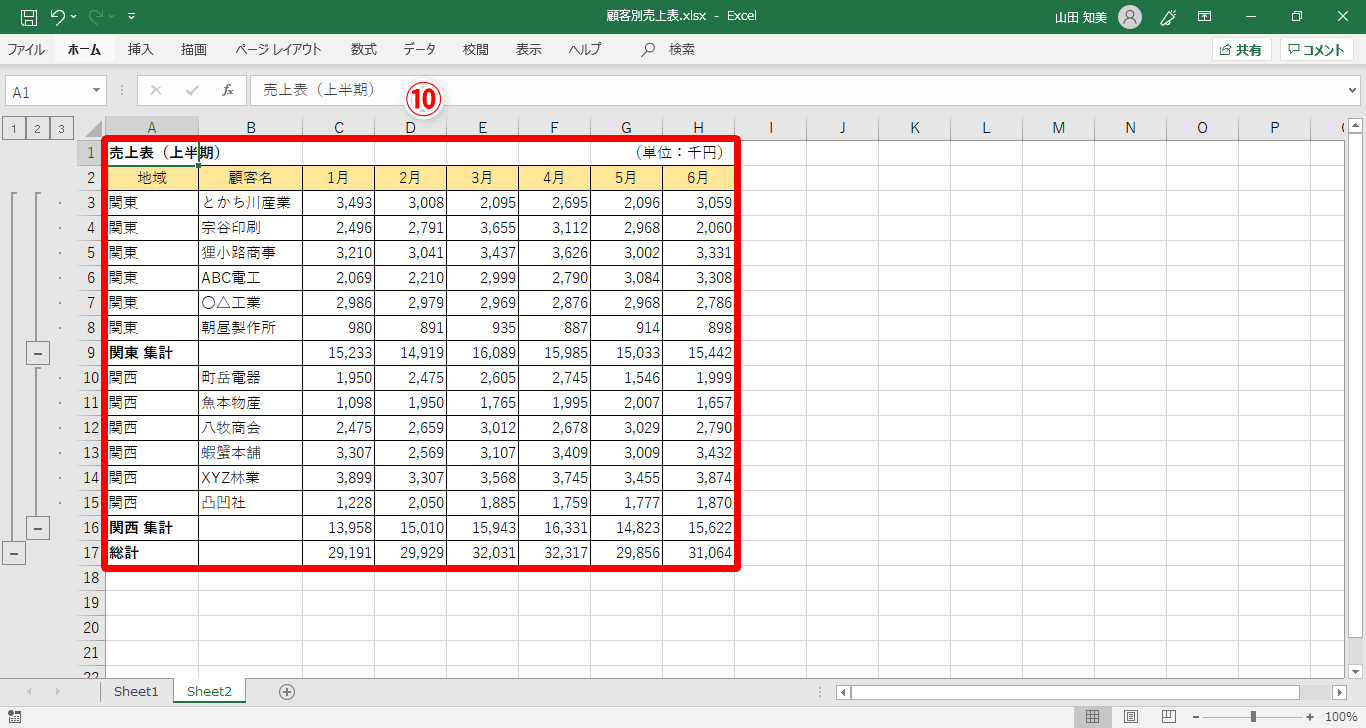
Task: Select cell with value 31,064
Action: pyautogui.click(x=699, y=553)
